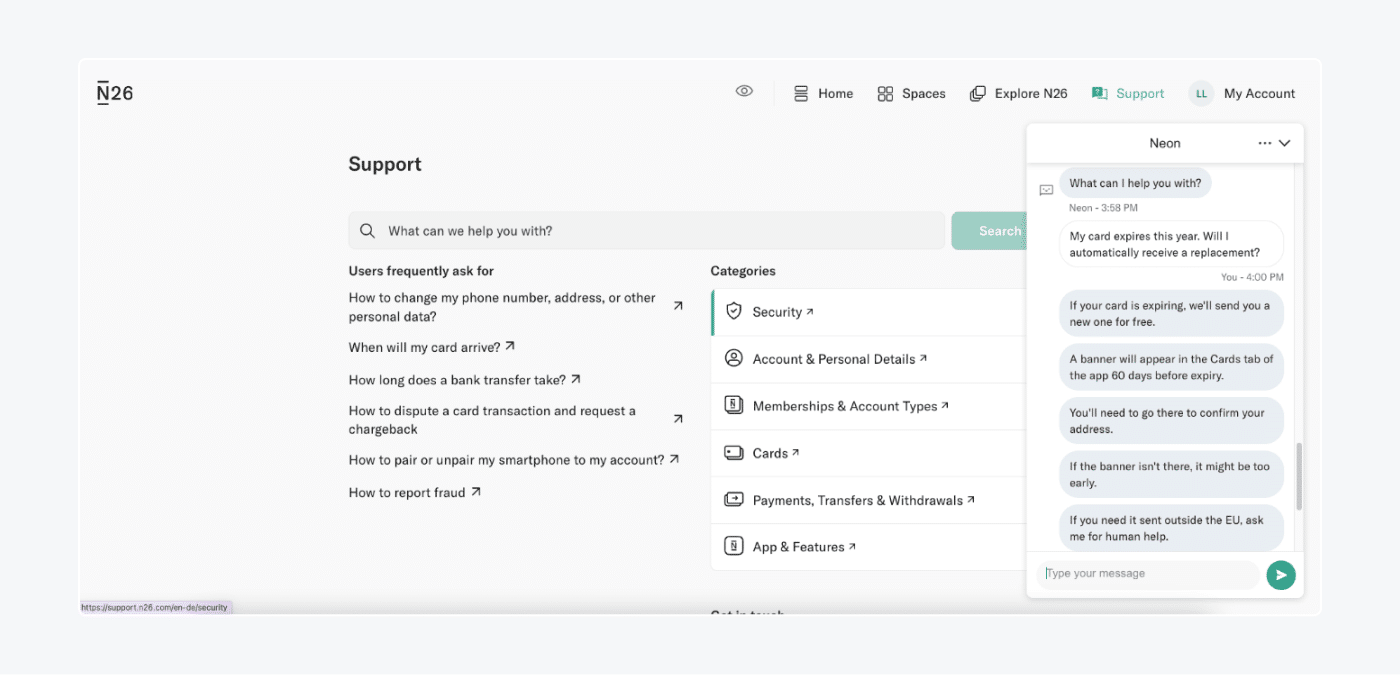Open 'How to report fraud' link

[x=407, y=492]
